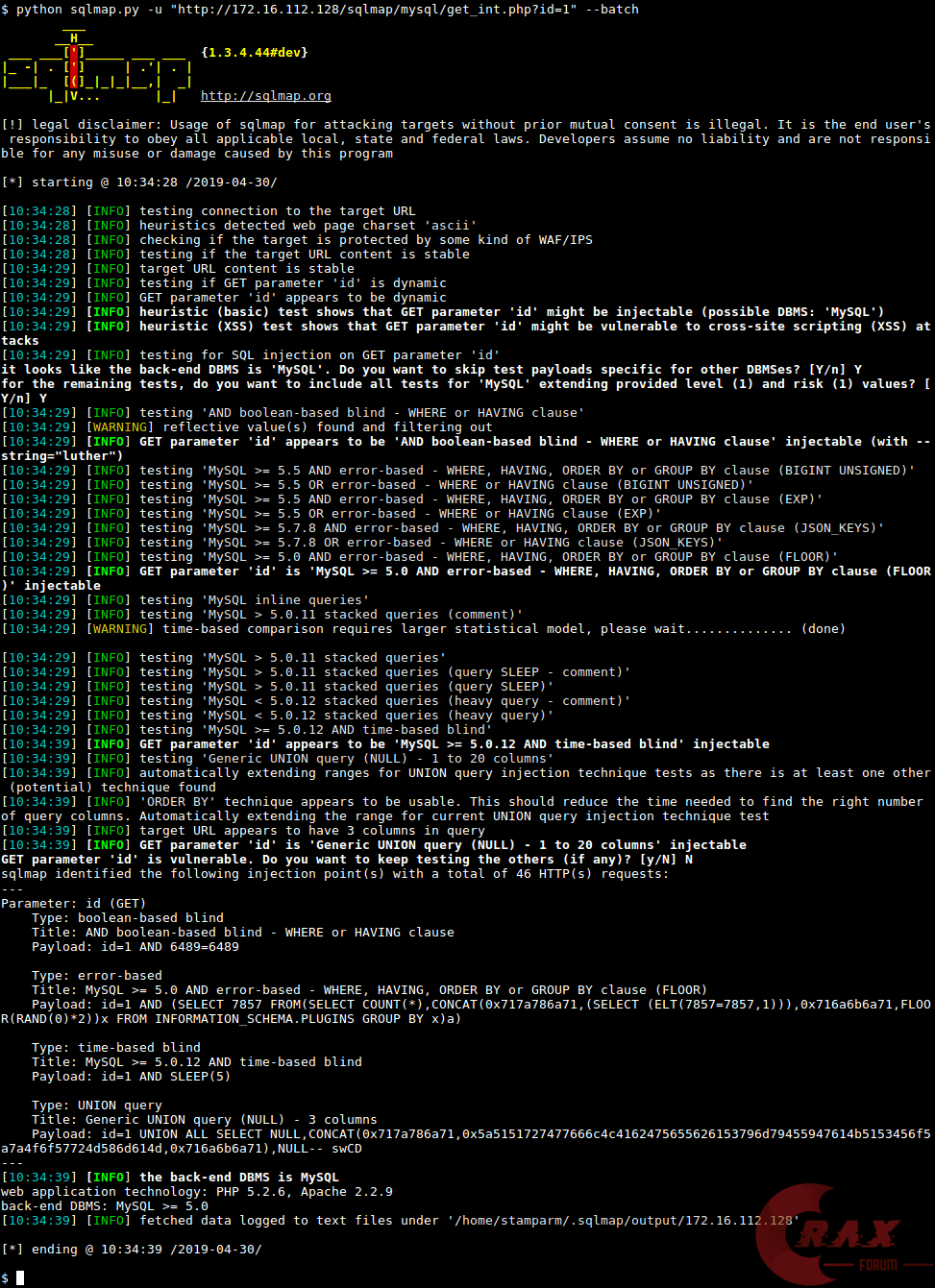
Task: Select the version string {1.3.4.44#dev}
Action: (x=255, y=53)
